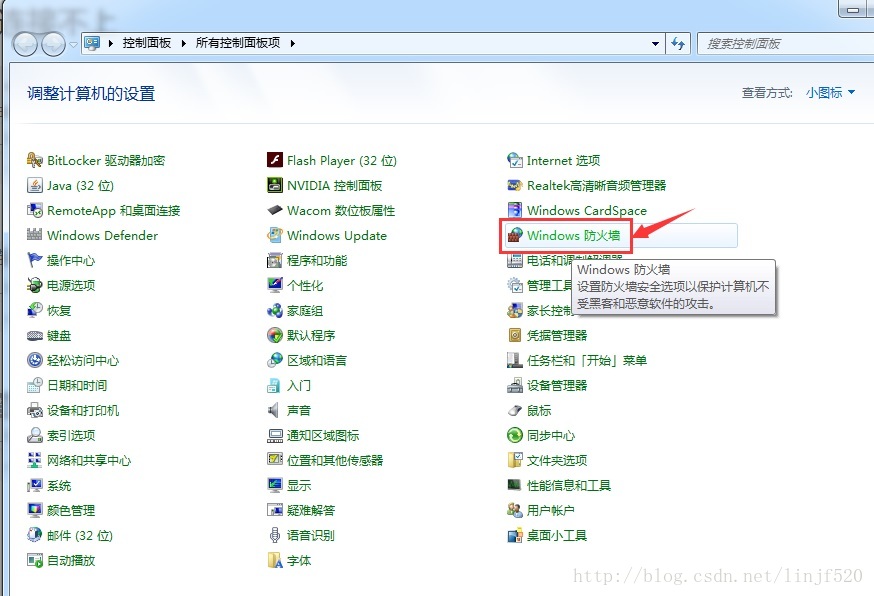Viewport: 874px width, 596px height.
Task: Open the 鼠标 link
Action: [539, 410]
